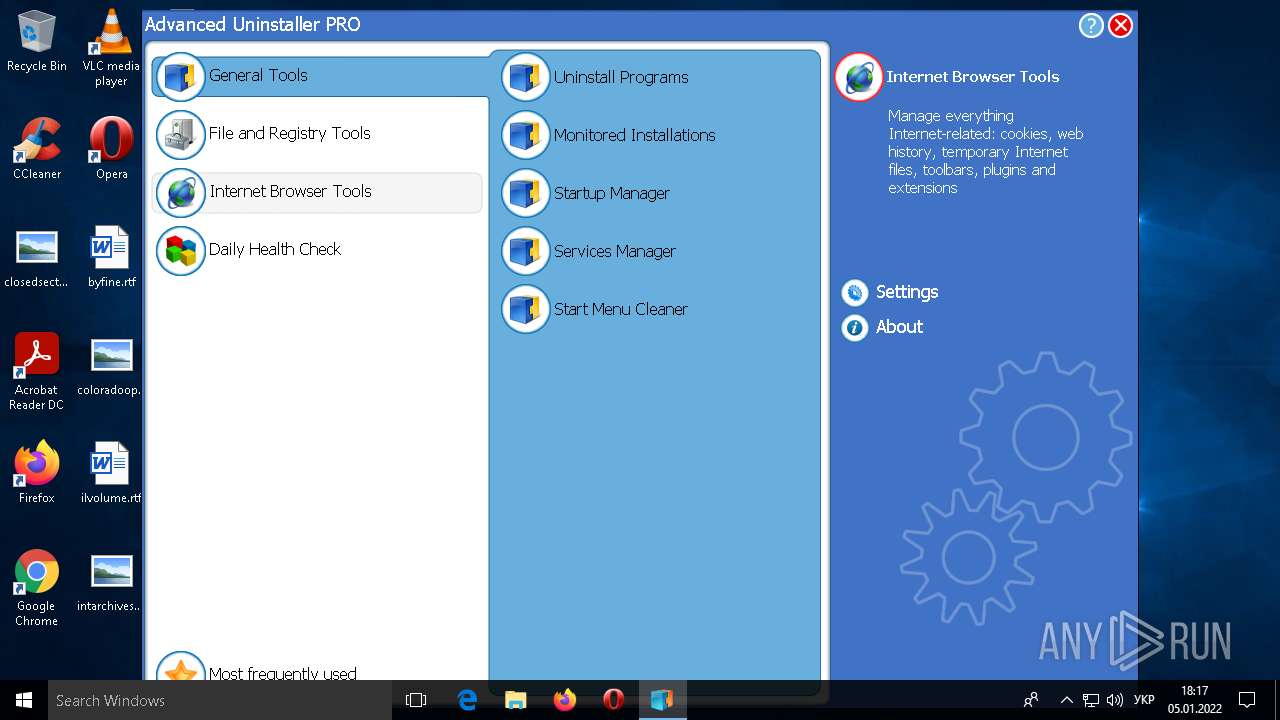Image resolution: width=1280 pixels, height=720 pixels.
Task: Select Acrobat Reader DC desktop shortcut
Action: (x=37, y=372)
